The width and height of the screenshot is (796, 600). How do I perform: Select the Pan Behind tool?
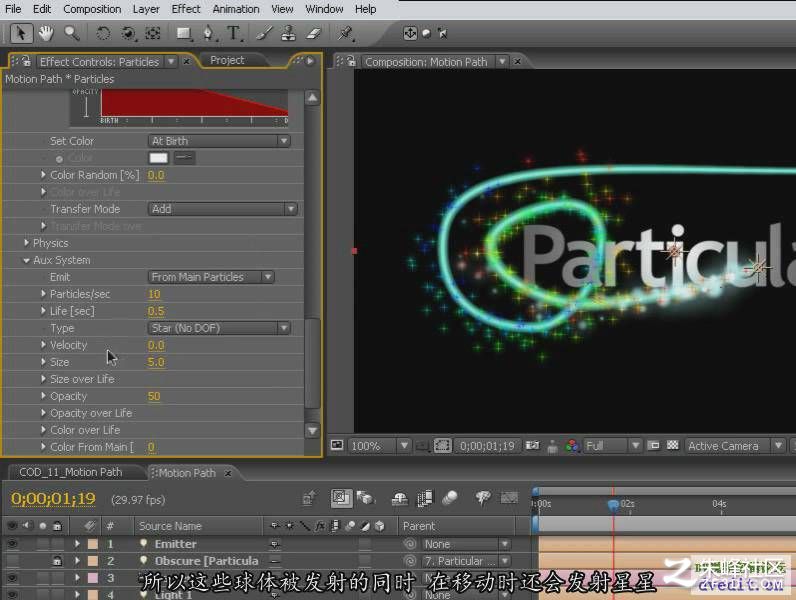153,34
